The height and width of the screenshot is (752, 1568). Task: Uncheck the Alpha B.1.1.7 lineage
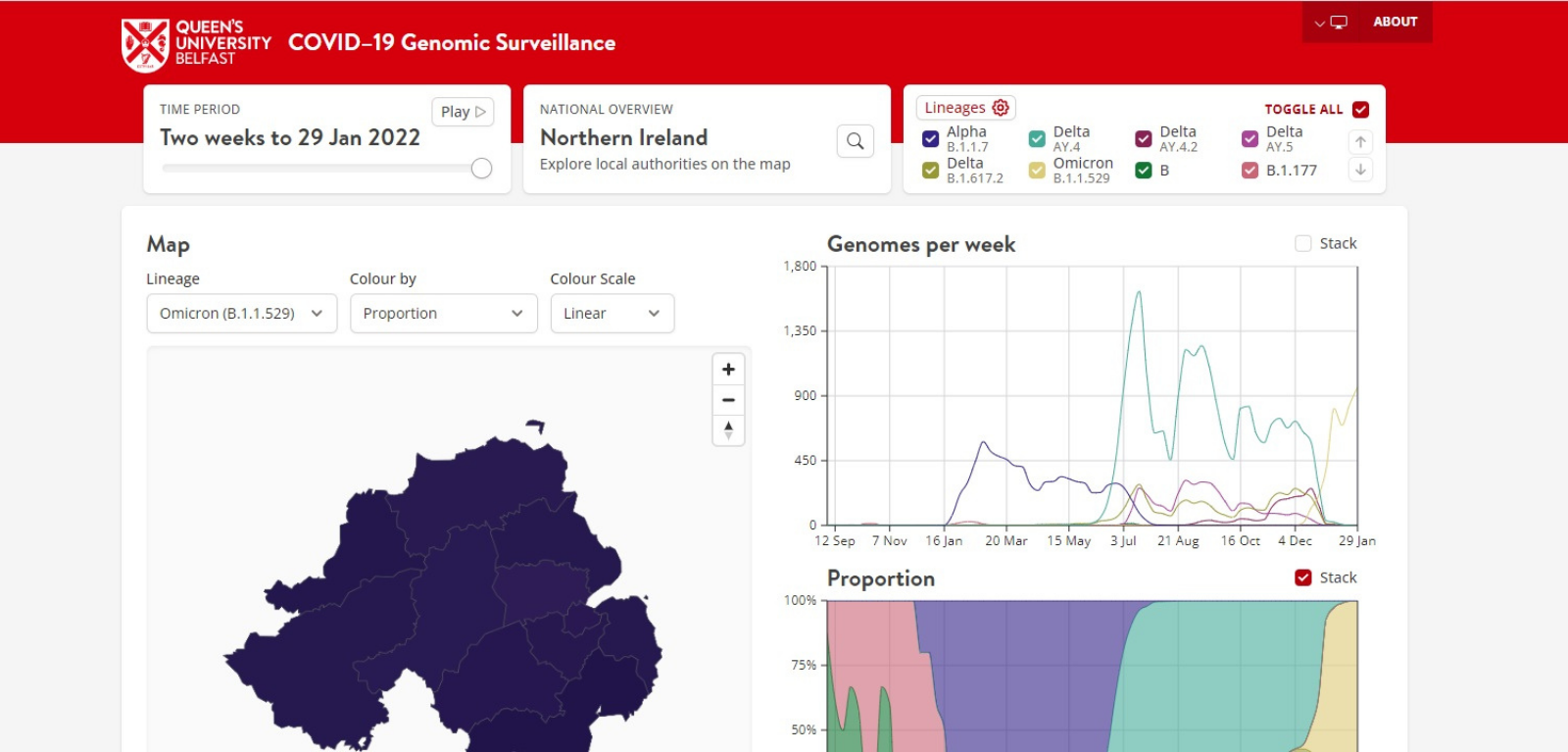(x=931, y=139)
